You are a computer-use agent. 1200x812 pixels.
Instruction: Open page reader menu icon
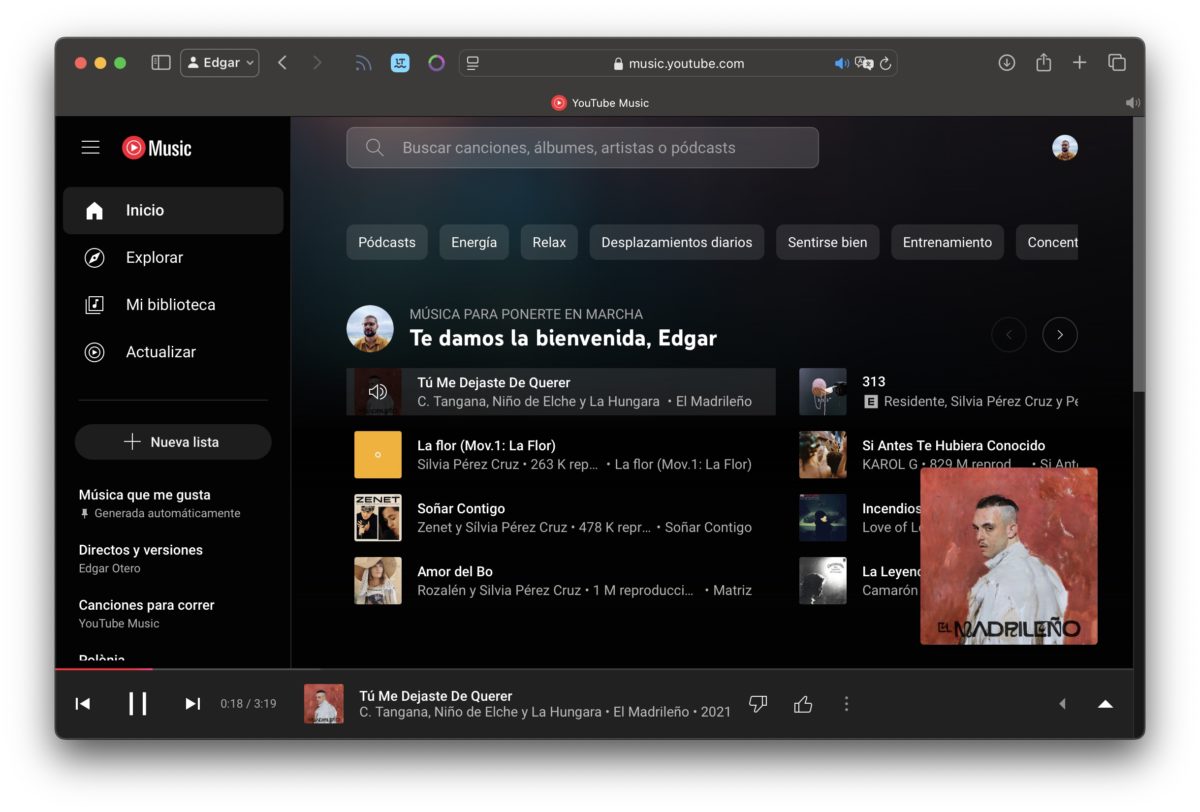(473, 63)
